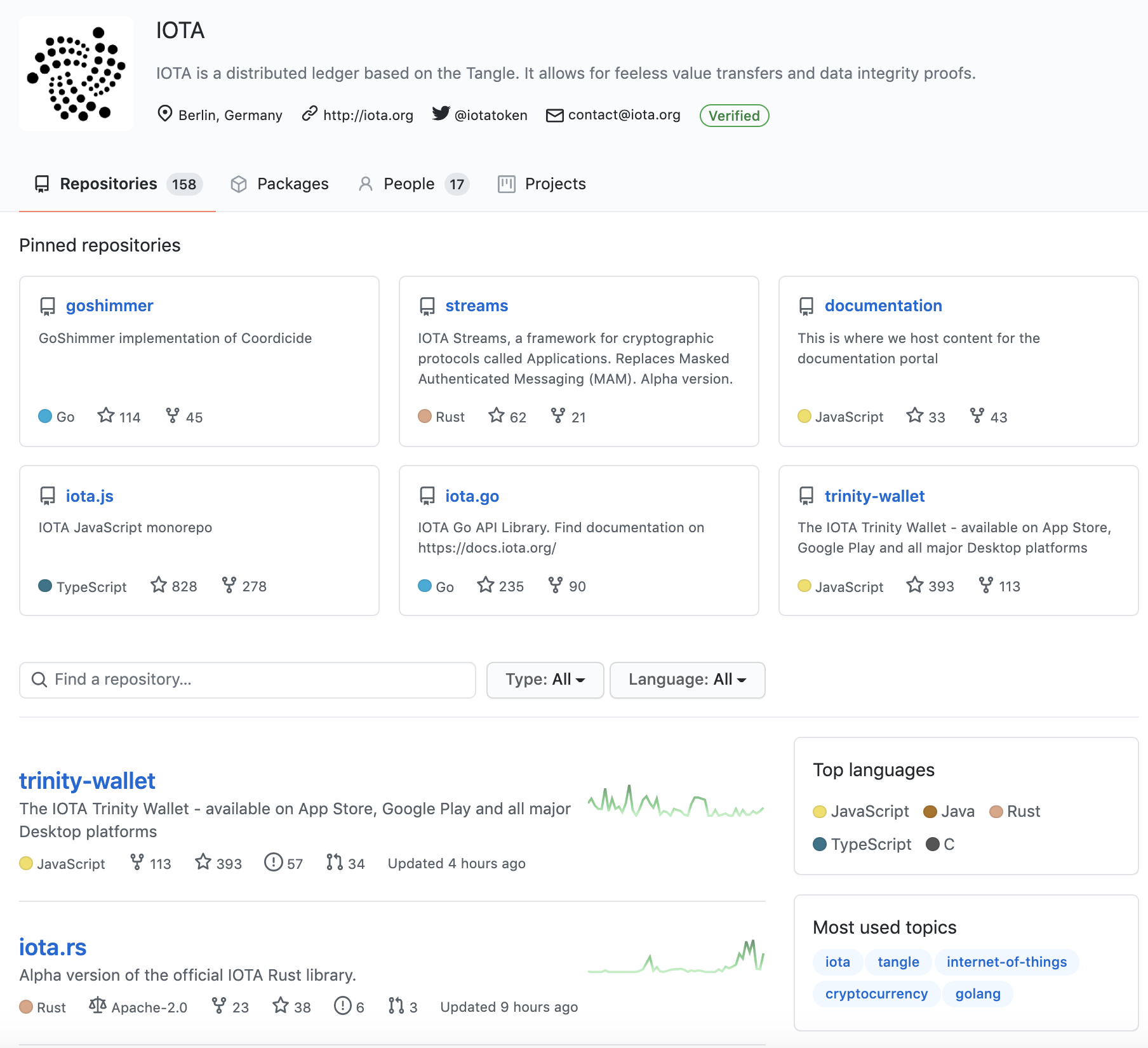The width and height of the screenshot is (1148, 1048).
Task: Click the fork icon on documentation card
Action: point(977,416)
